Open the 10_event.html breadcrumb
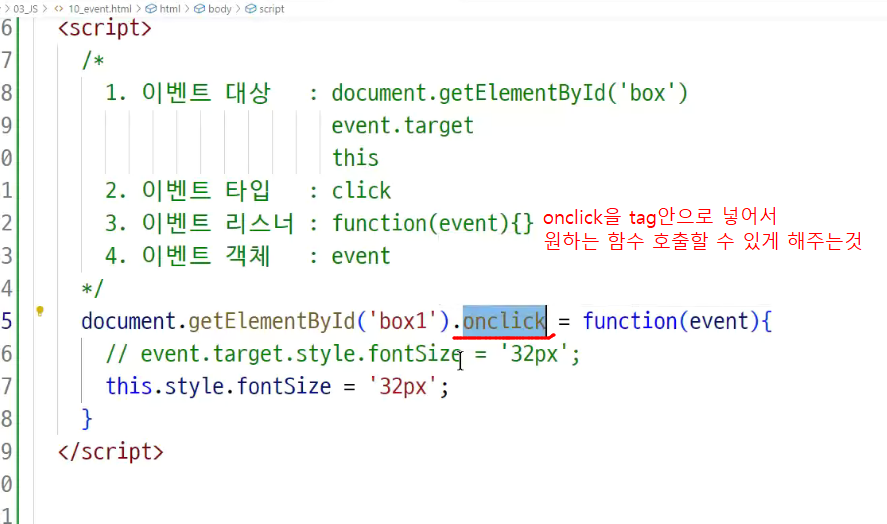 93,9
